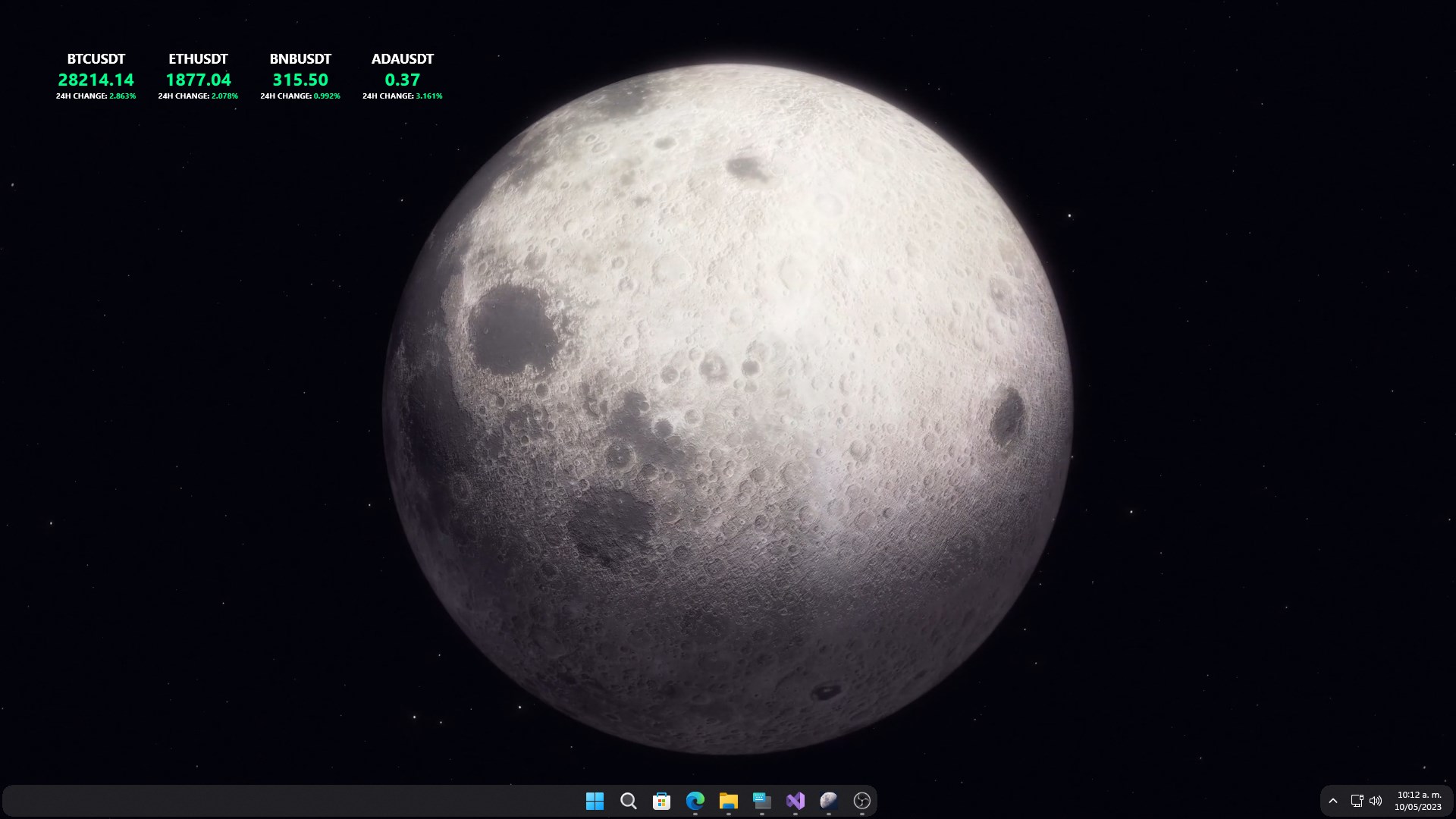This screenshot has height=819, width=1456.
Task: Open Windows Search
Action: point(628,800)
